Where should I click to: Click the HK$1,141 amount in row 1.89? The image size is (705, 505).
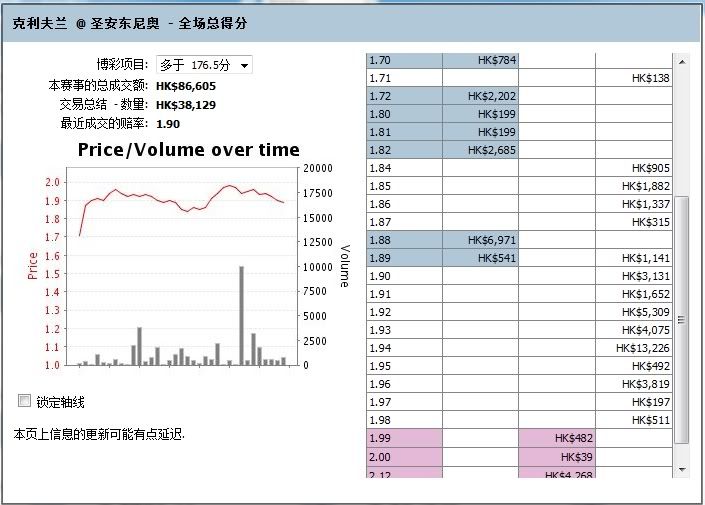coord(634,258)
